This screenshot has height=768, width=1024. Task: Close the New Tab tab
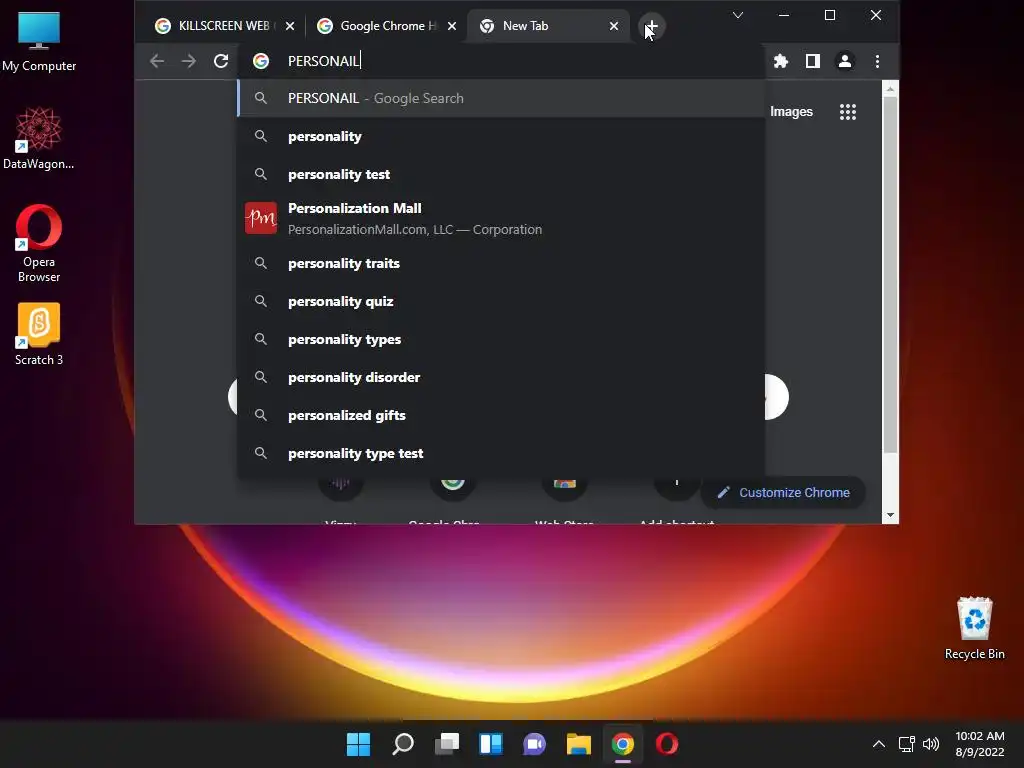coord(614,26)
